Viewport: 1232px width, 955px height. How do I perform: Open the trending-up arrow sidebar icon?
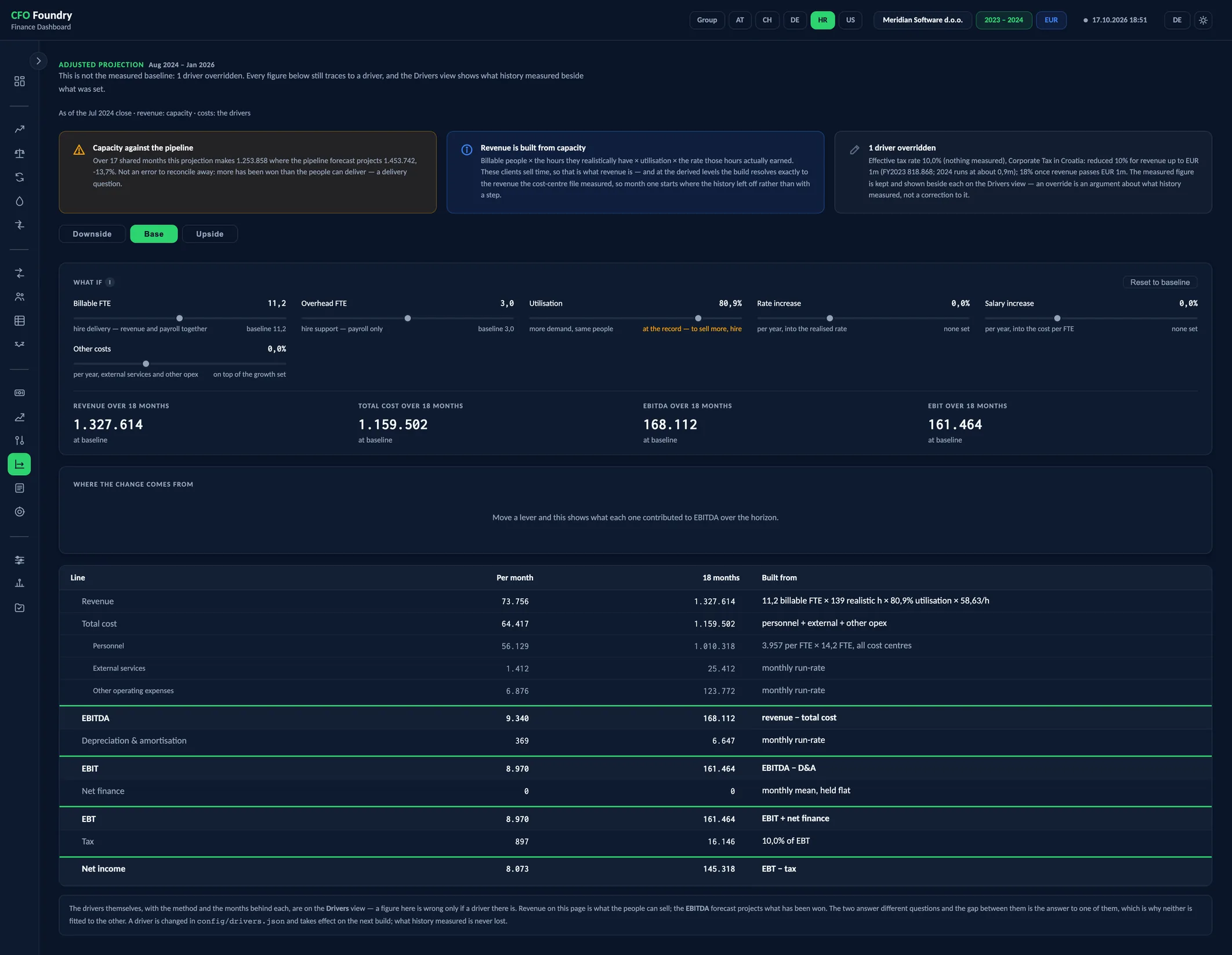click(x=19, y=129)
